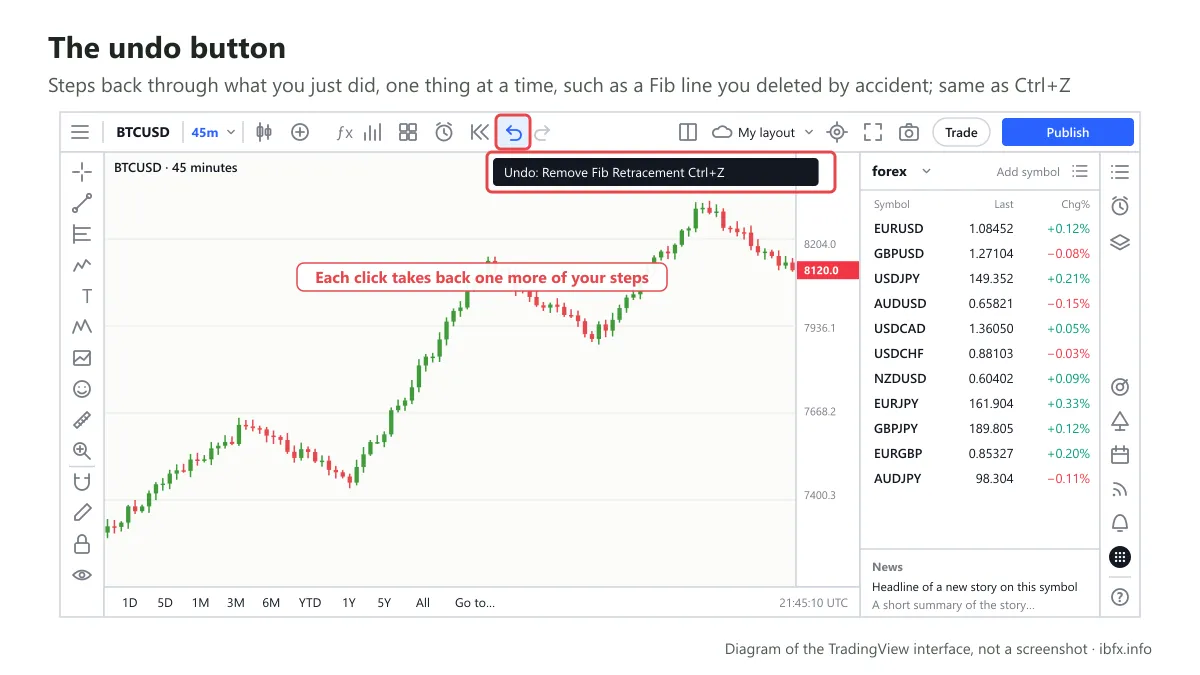The image size is (1200, 675).
Task: Click the blue Publish button
Action: pos(1068,132)
